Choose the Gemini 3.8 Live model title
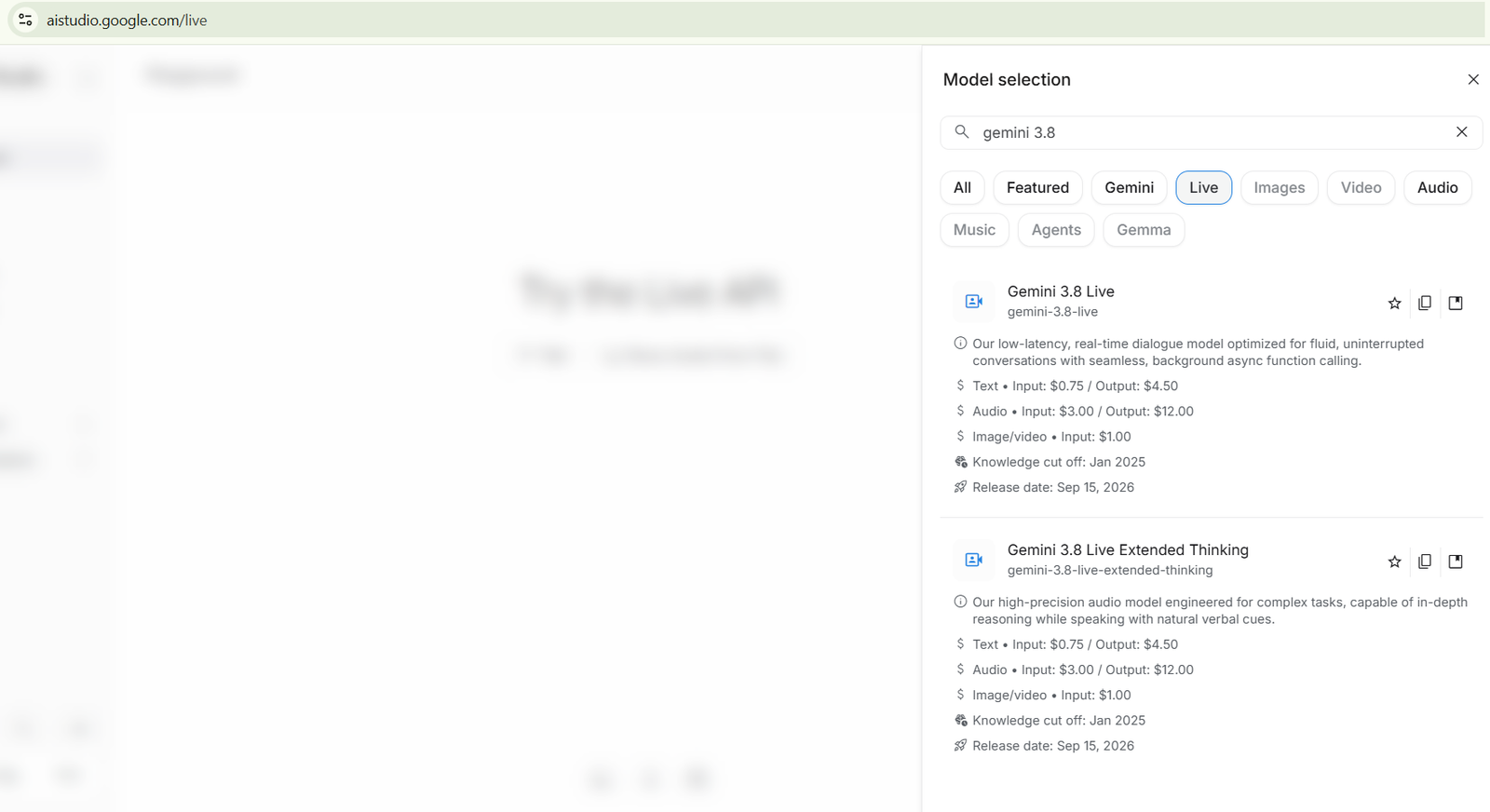Screen dimensions: 1490x812 tap(1061, 291)
